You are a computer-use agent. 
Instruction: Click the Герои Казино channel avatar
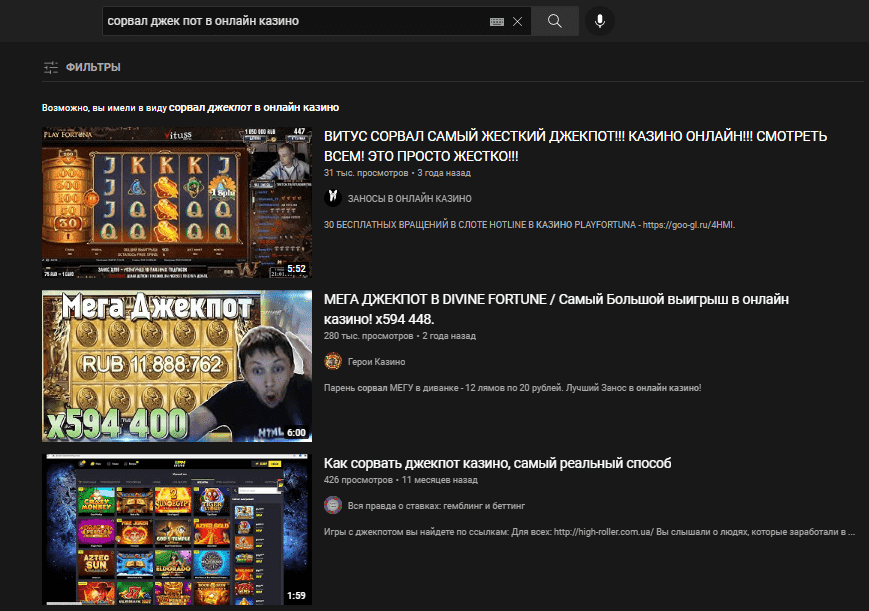pos(333,361)
